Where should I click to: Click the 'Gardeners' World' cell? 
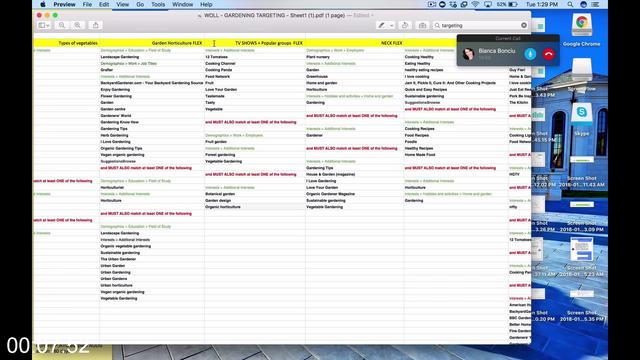point(116,116)
